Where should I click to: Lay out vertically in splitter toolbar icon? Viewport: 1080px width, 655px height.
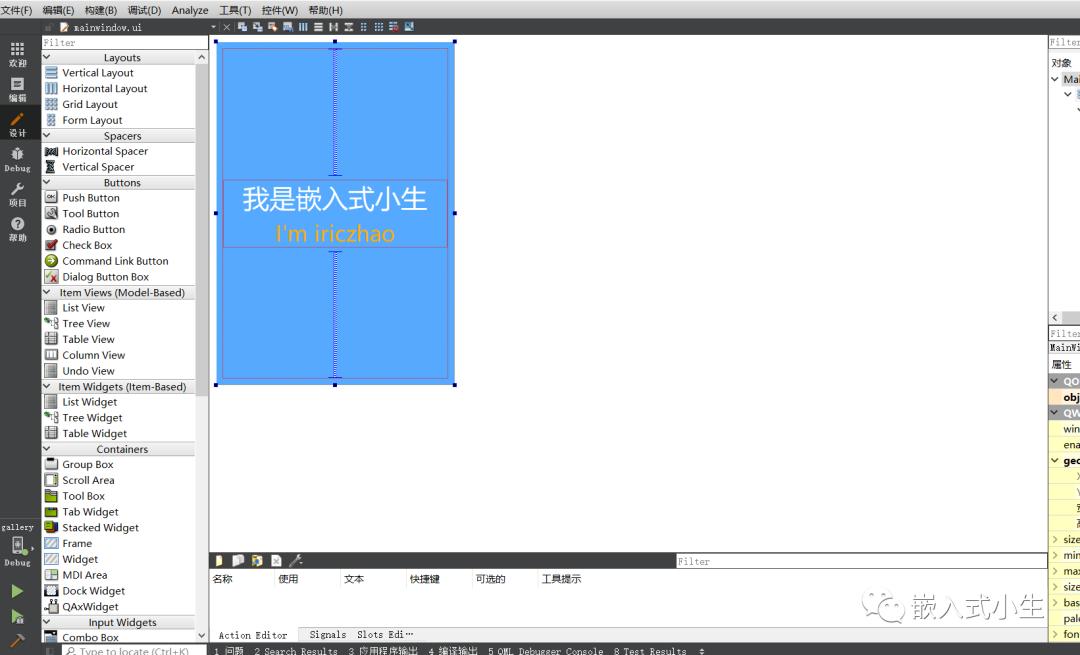pos(349,27)
